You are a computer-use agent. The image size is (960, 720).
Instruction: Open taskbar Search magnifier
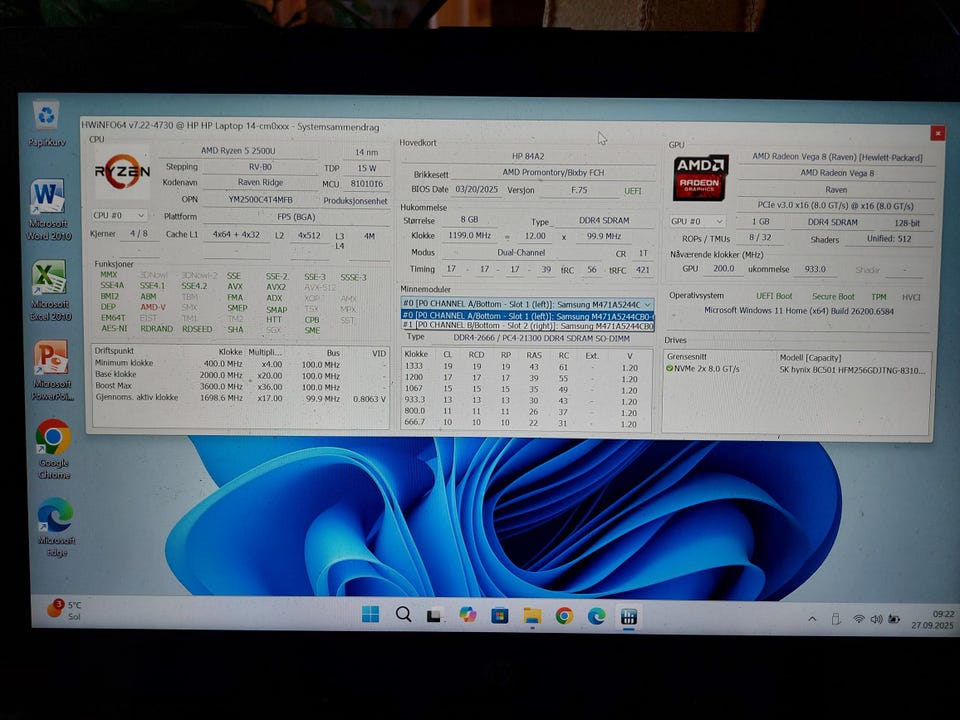[x=403, y=614]
